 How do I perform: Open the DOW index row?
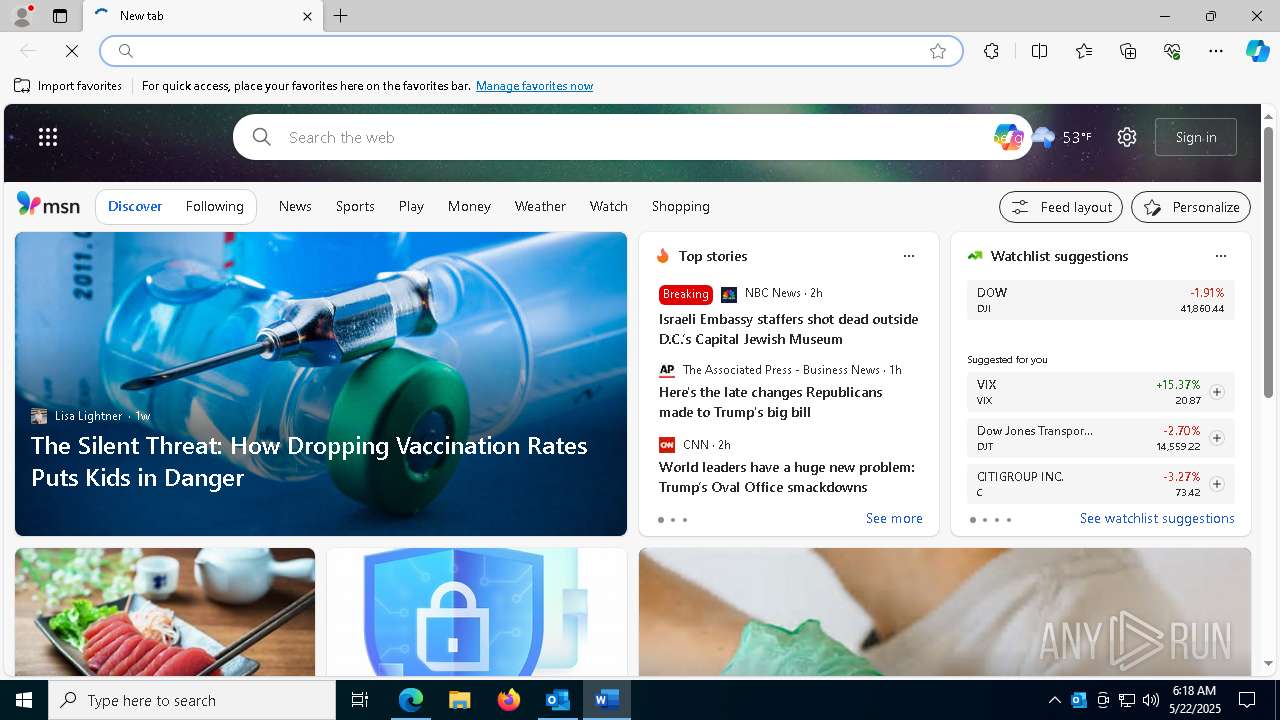coord(1100,300)
